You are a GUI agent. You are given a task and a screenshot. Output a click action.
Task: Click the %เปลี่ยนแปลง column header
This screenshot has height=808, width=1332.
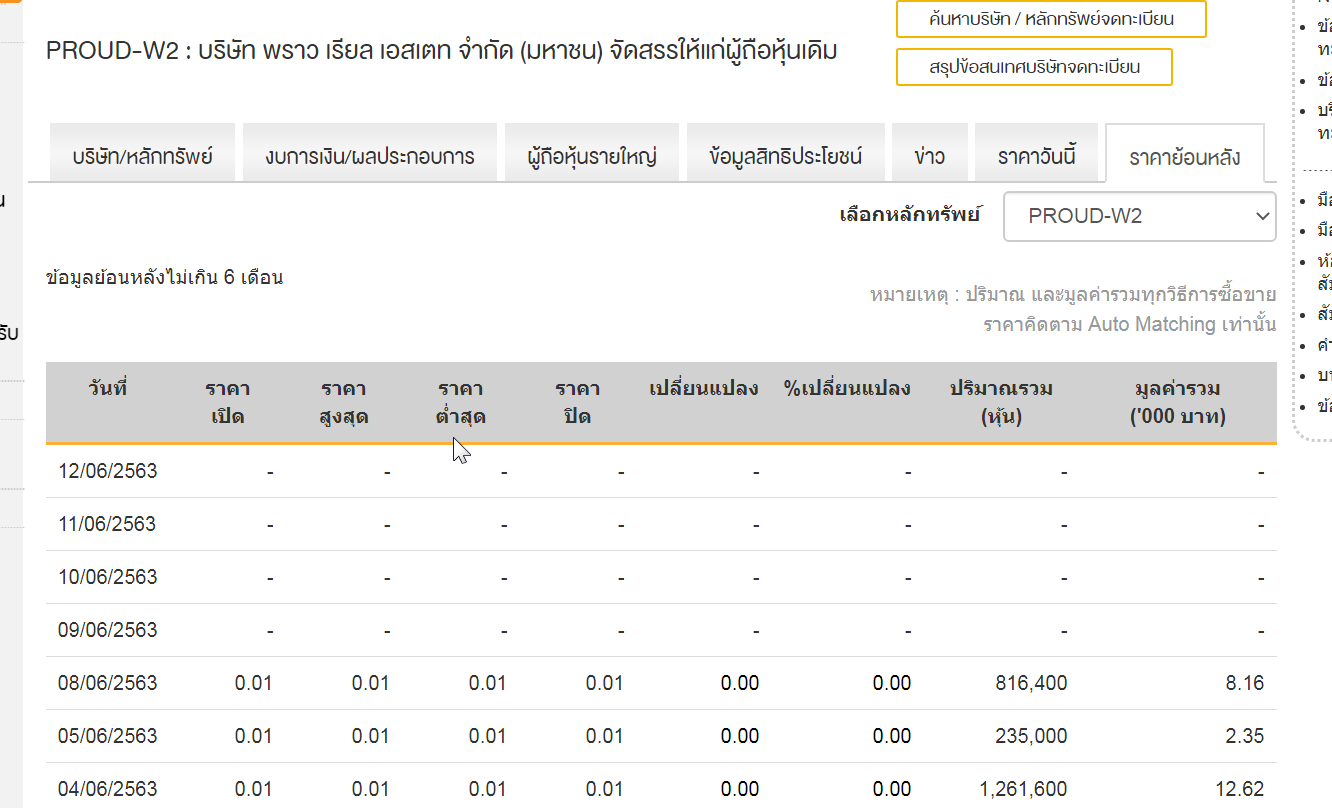point(847,389)
